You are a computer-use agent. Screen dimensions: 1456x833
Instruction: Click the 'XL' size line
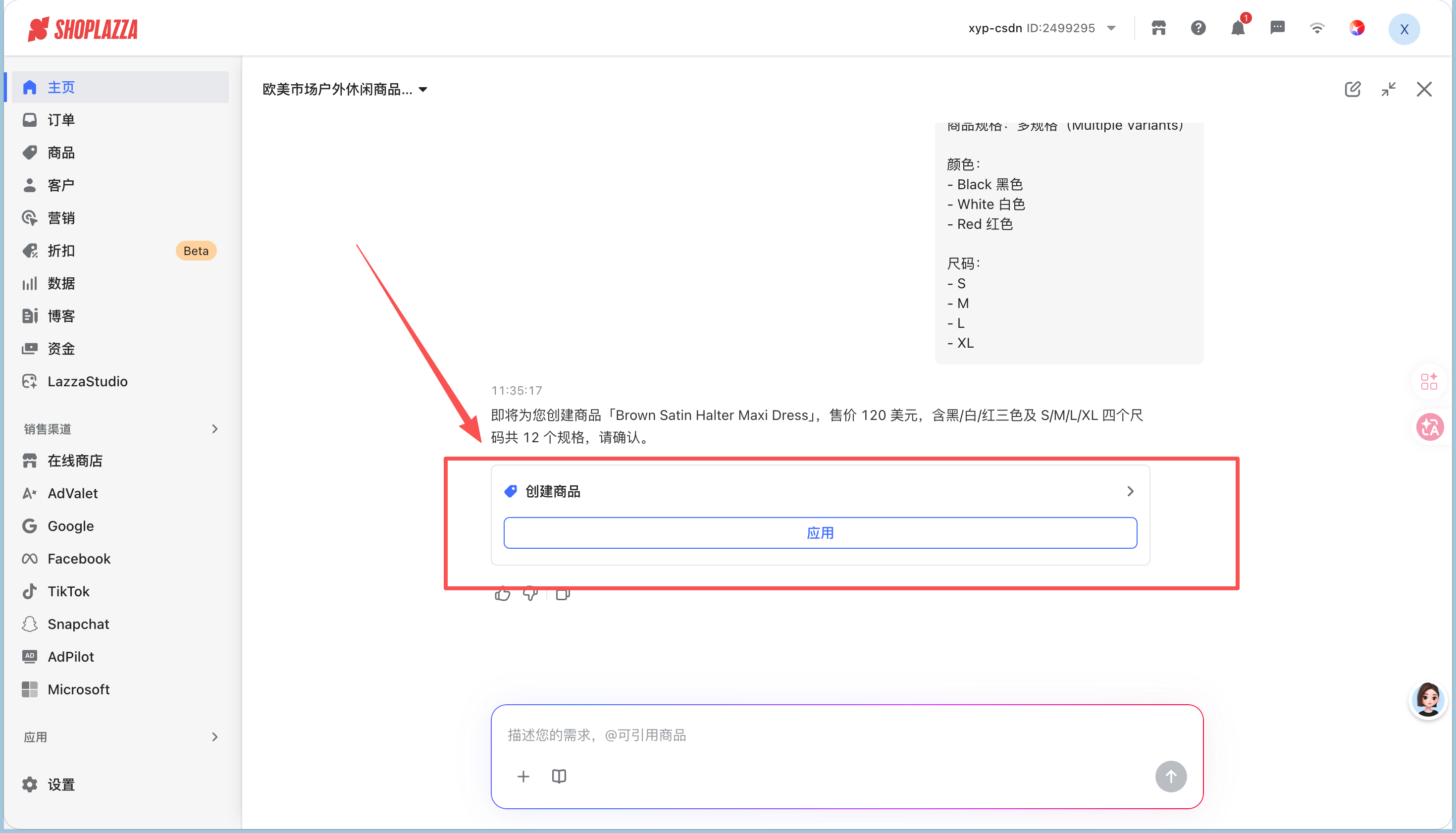[960, 343]
